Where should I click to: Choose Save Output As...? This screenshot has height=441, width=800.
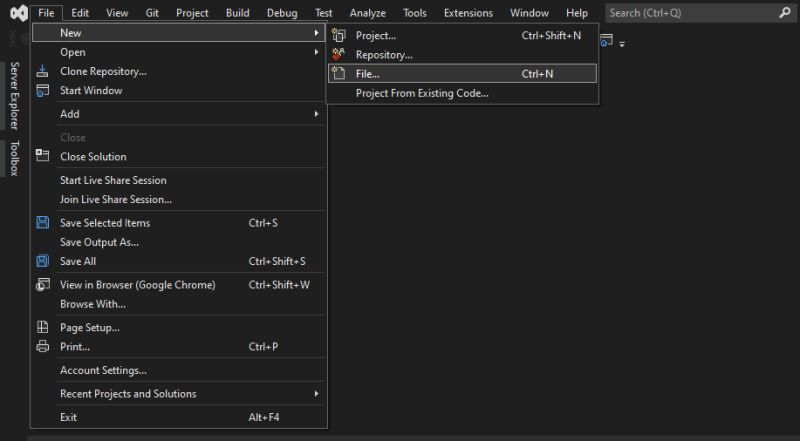[179, 242]
